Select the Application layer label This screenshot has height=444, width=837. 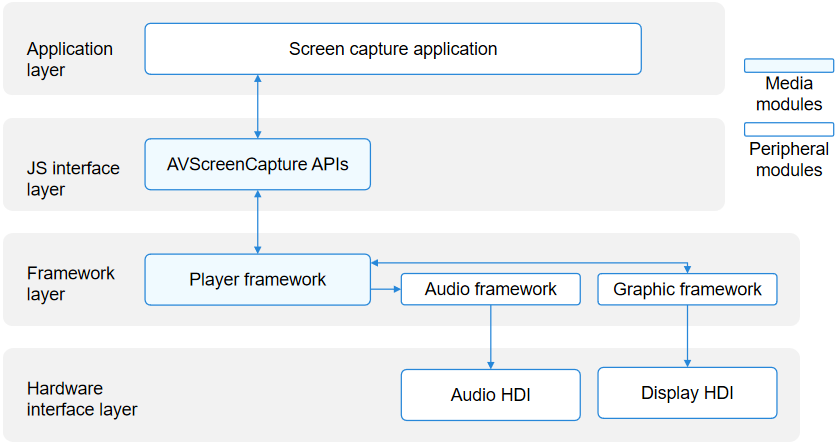pos(69,59)
